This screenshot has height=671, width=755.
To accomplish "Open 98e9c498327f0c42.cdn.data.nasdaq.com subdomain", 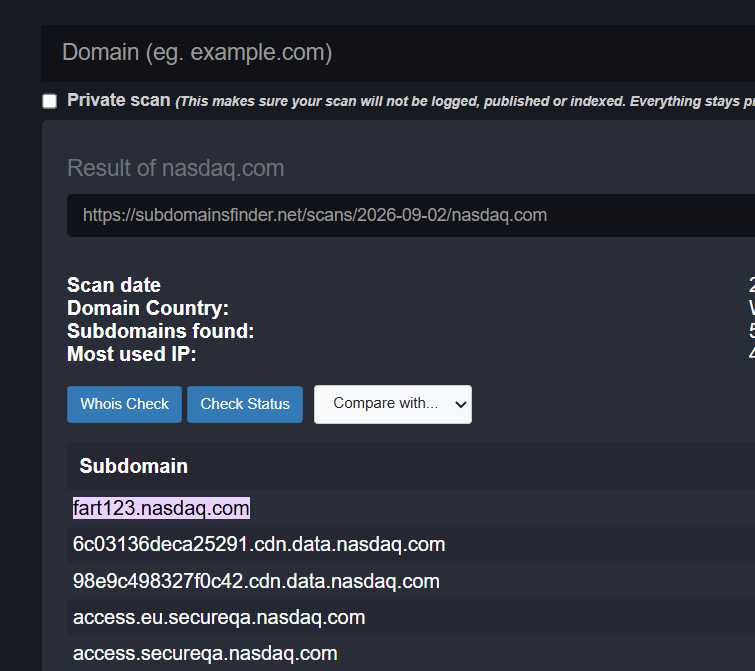I will [256, 581].
